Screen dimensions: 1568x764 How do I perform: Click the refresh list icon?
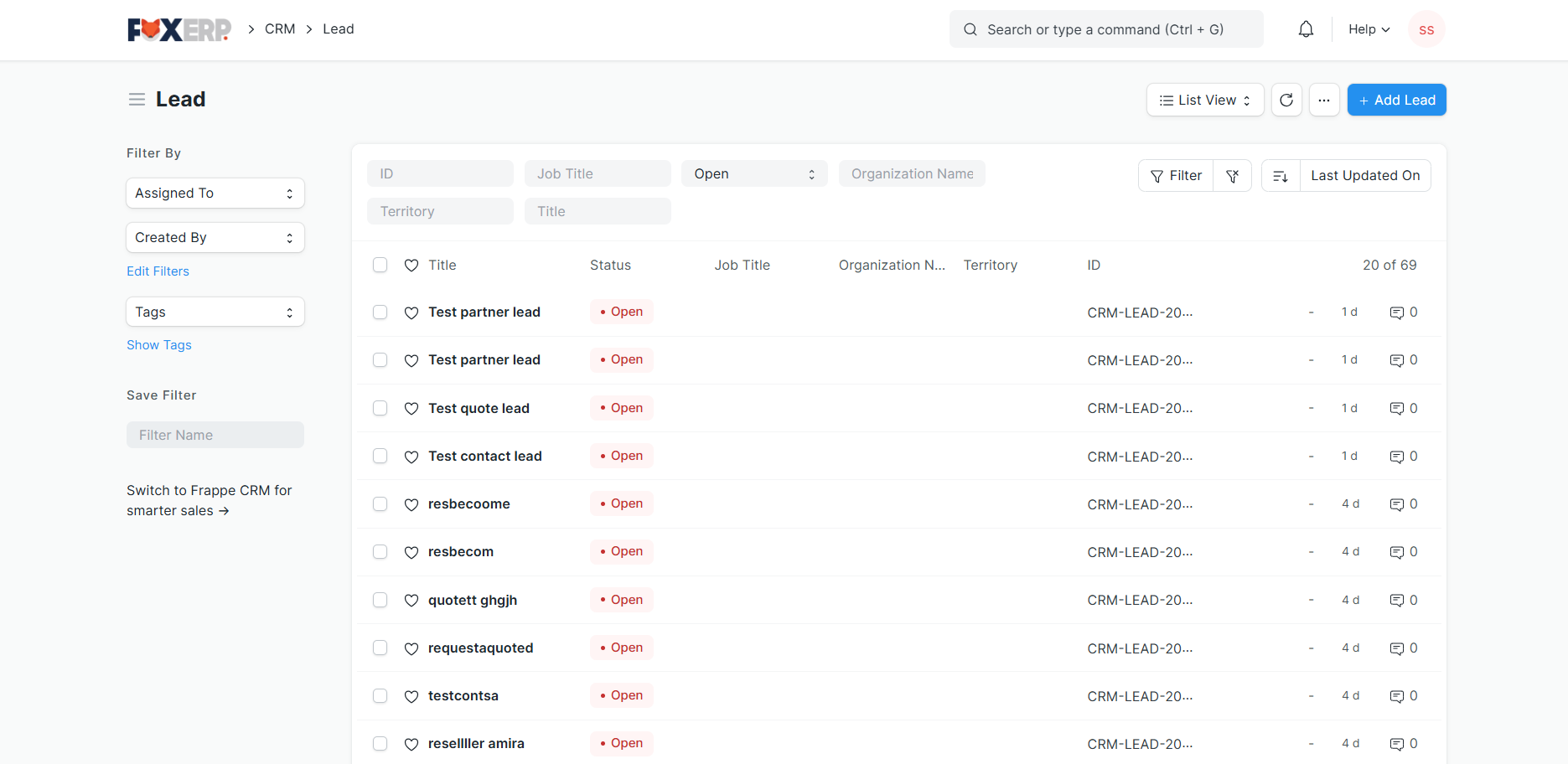pos(1286,100)
